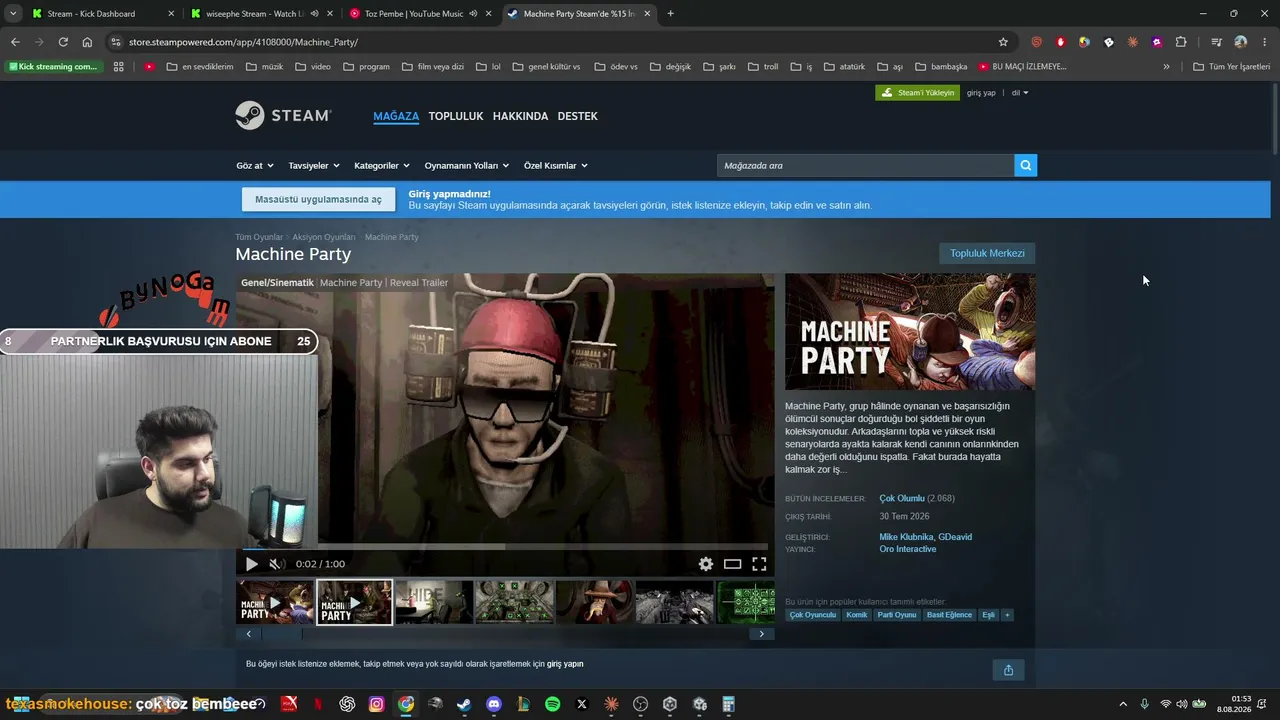
Task: Click the green 'Steam'i Yükleyin' button
Action: click(917, 93)
